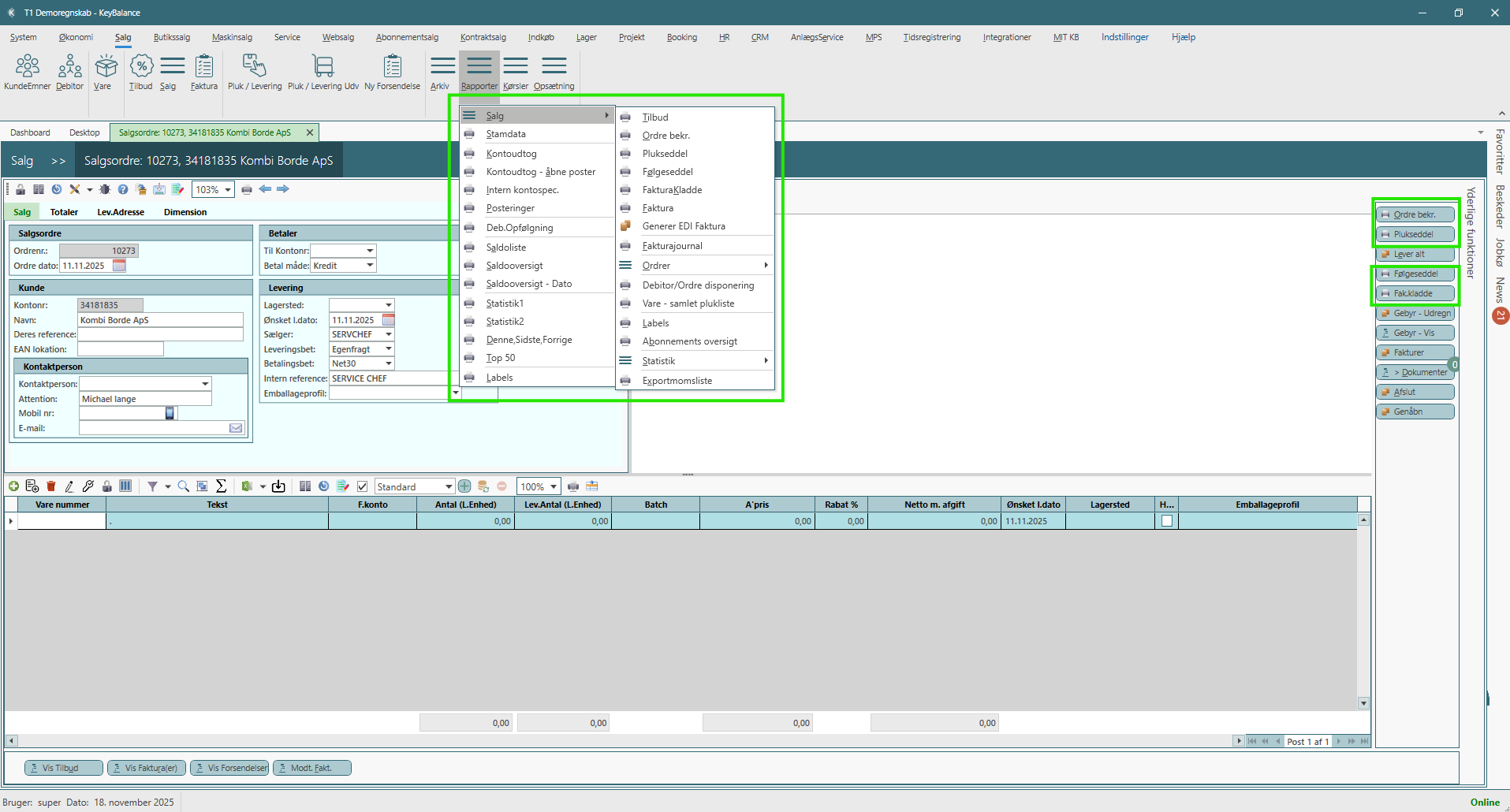Click the Pluk / Levering ribbon icon
The width and height of the screenshot is (1510, 812).
(x=254, y=73)
